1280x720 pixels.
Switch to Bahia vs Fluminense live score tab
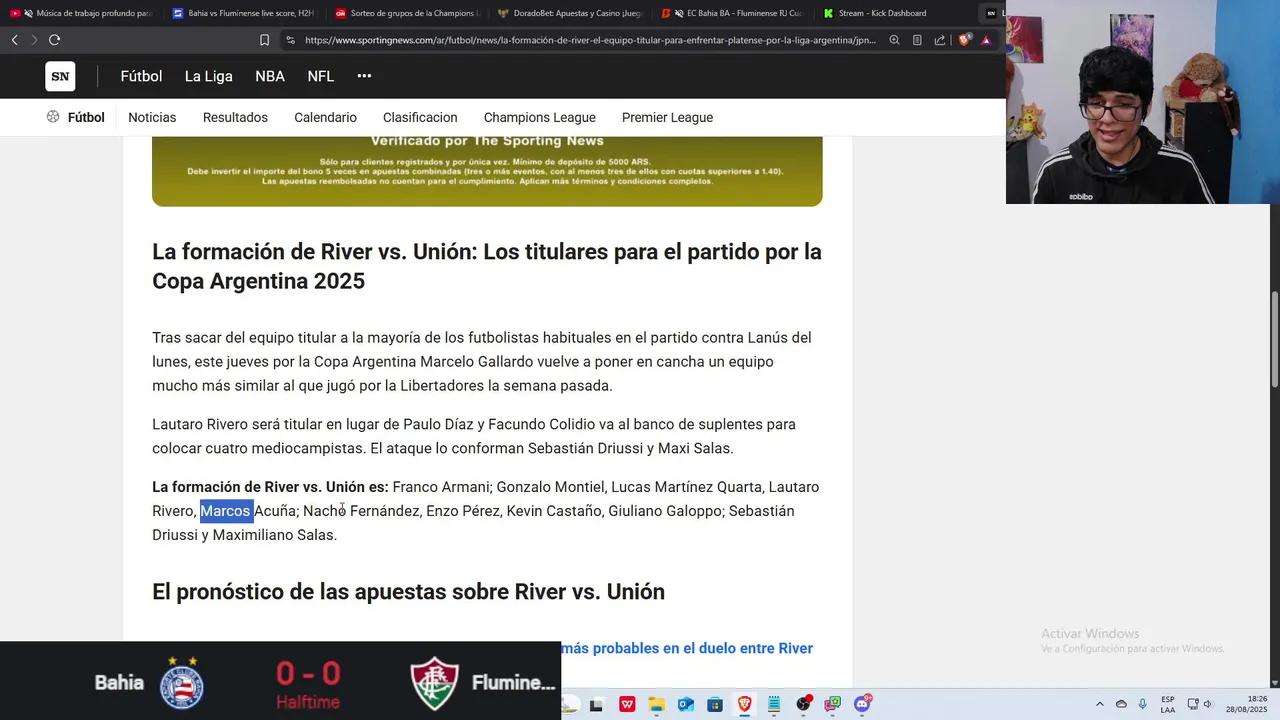[x=244, y=13]
